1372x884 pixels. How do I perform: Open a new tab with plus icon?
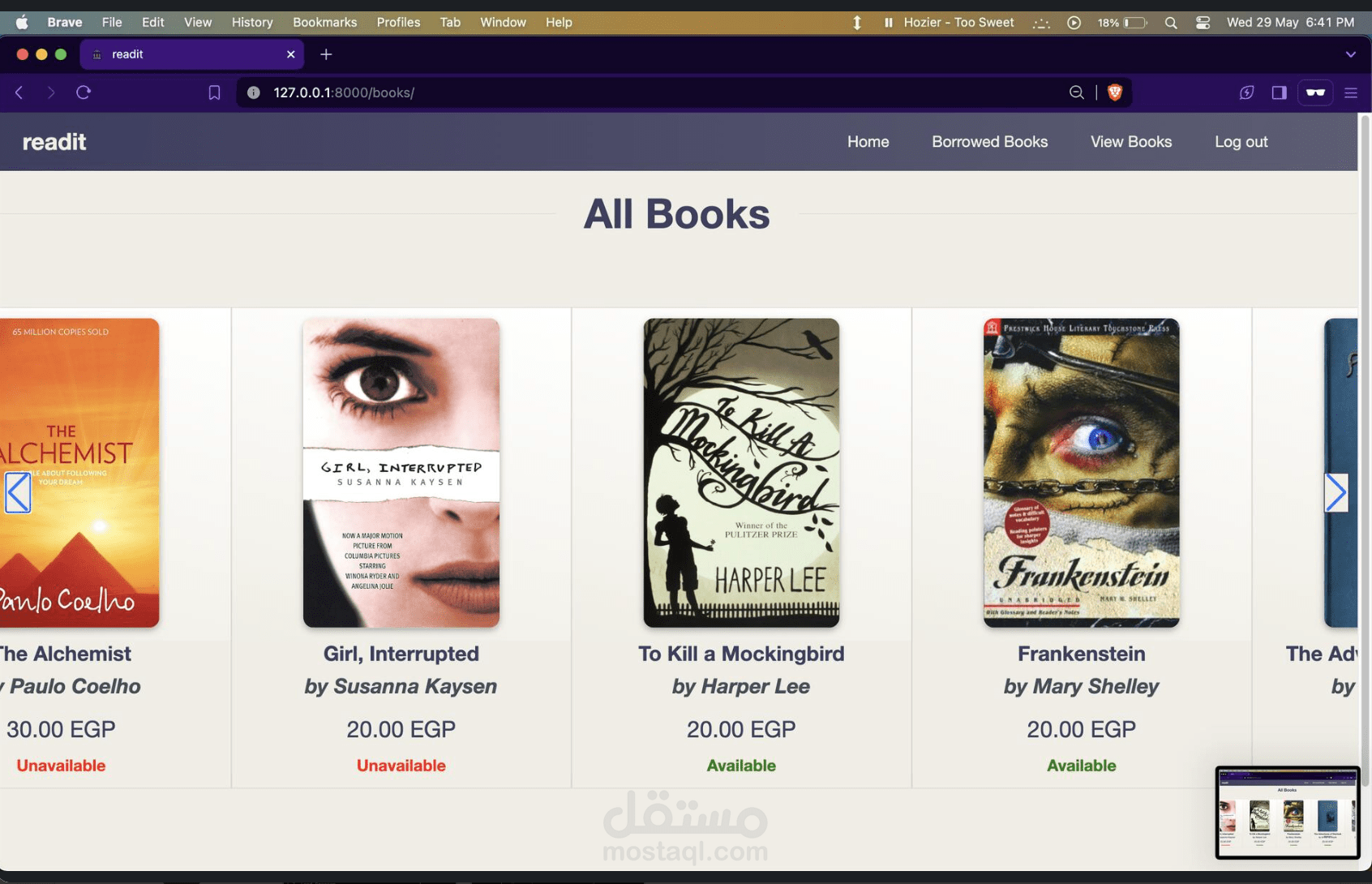[x=326, y=54]
